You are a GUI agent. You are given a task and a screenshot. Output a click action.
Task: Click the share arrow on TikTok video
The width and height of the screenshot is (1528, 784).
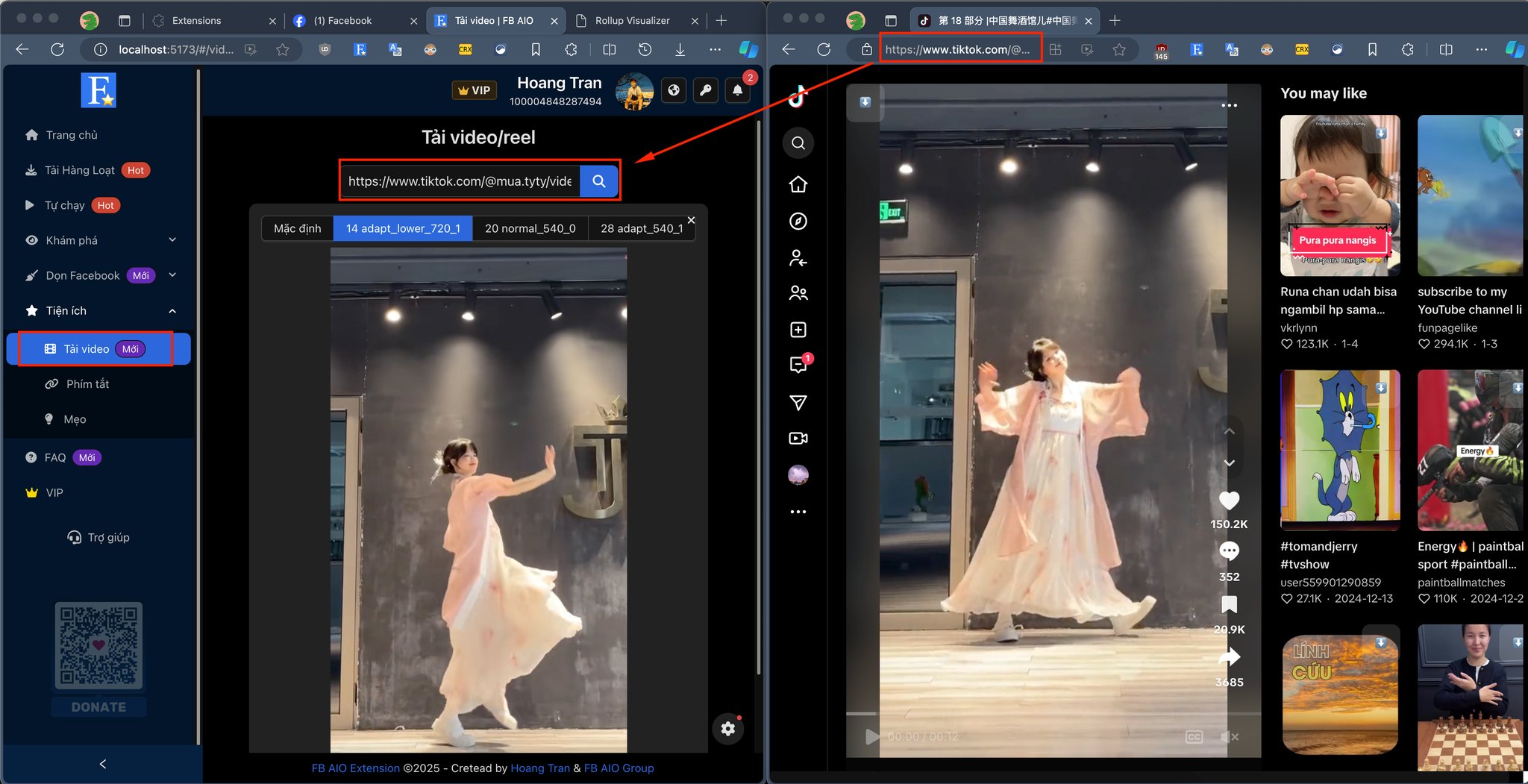point(1229,656)
